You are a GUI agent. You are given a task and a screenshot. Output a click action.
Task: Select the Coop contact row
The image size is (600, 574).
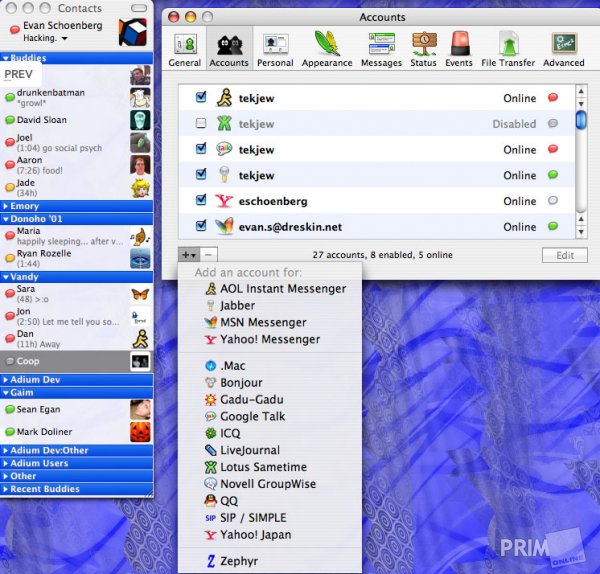pos(76,361)
